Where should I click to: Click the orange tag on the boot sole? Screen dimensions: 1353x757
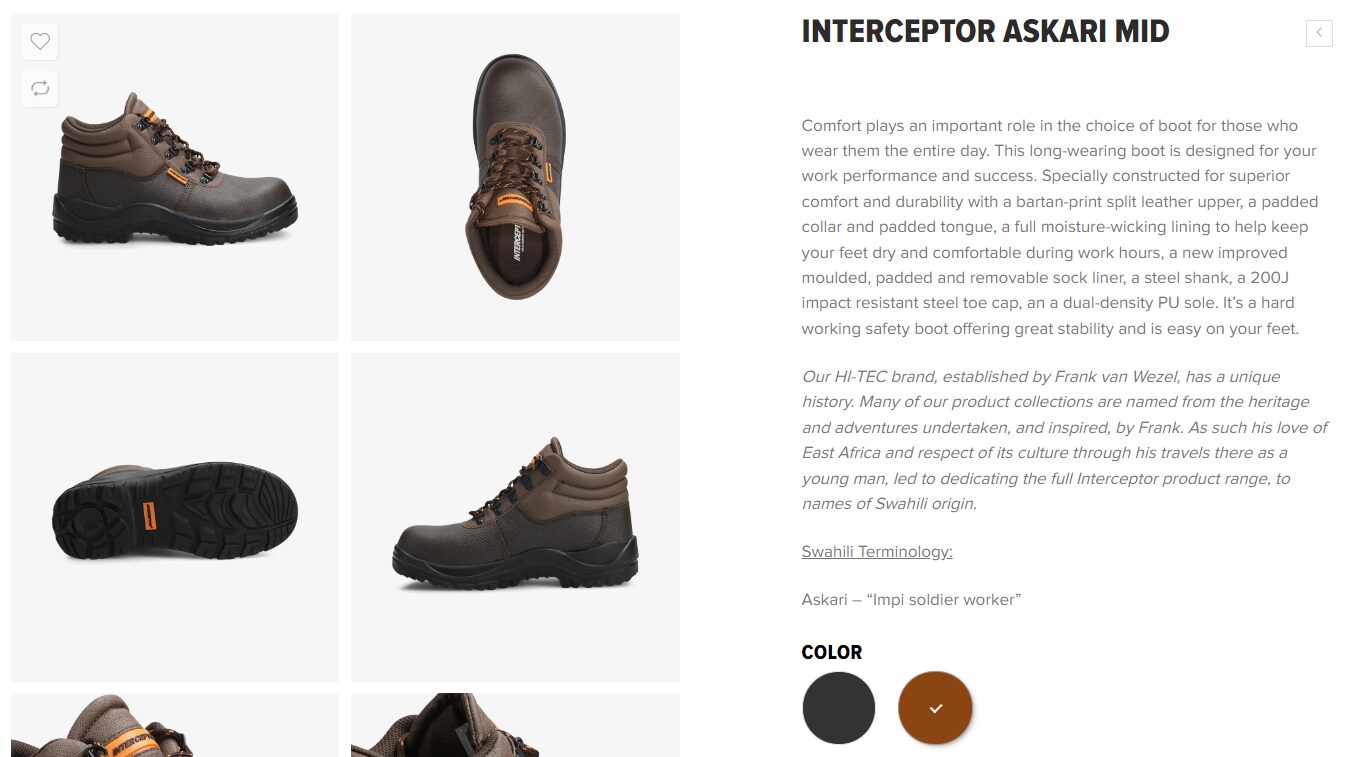(x=150, y=514)
